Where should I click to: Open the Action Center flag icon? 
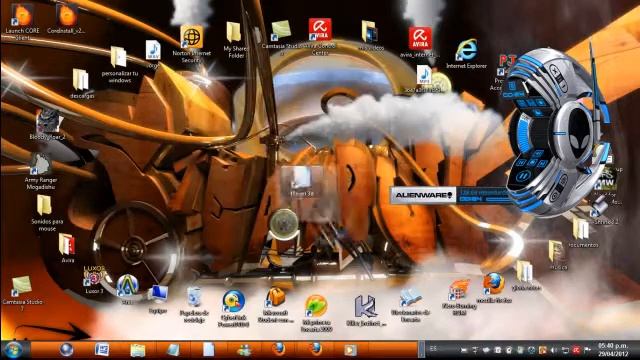(587, 350)
